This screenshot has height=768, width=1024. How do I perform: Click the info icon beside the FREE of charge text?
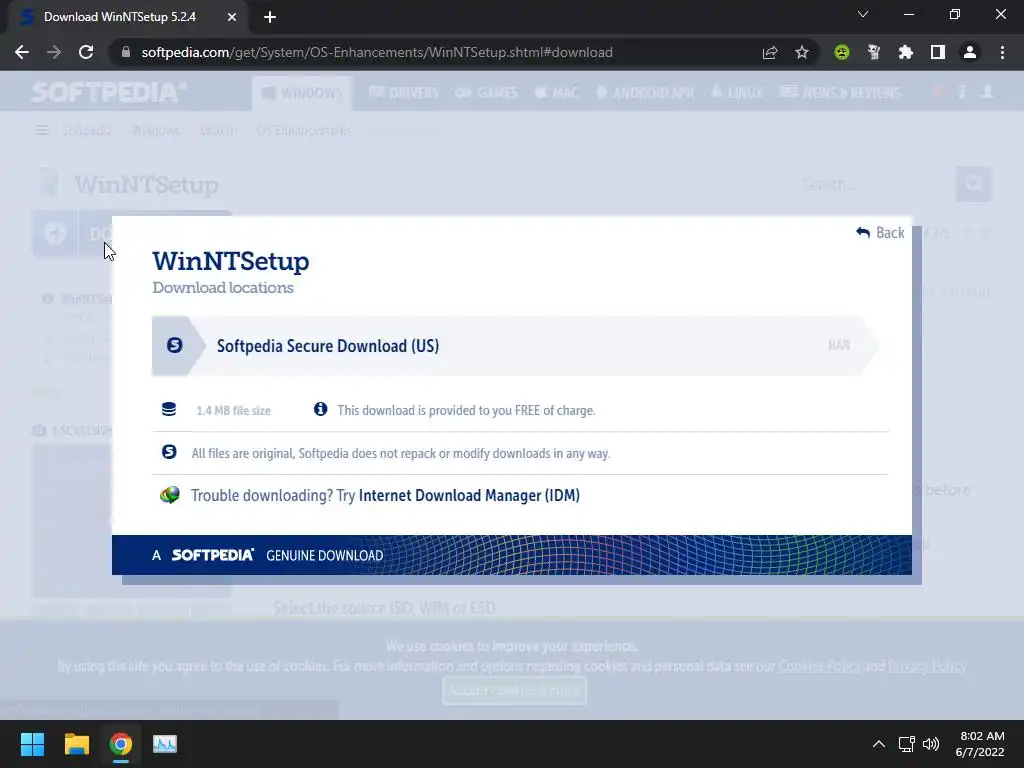pyautogui.click(x=320, y=409)
